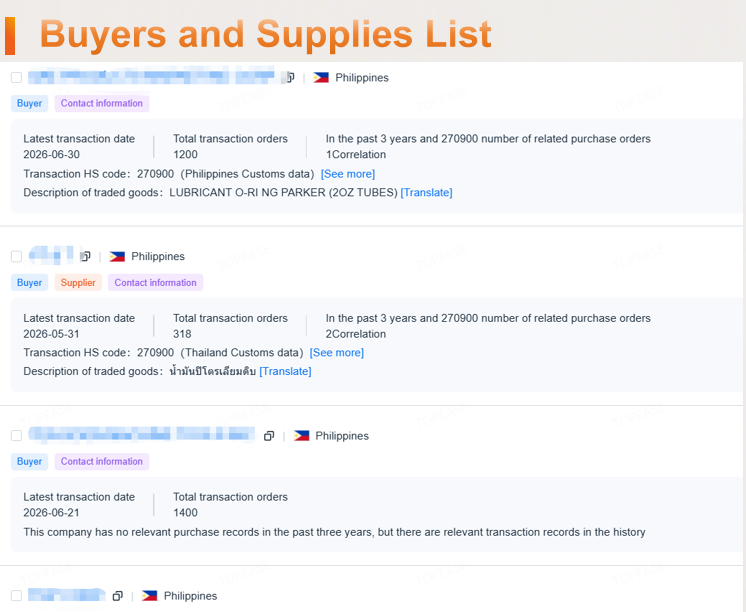Expand See more for Philippines Customs data

click(x=348, y=174)
